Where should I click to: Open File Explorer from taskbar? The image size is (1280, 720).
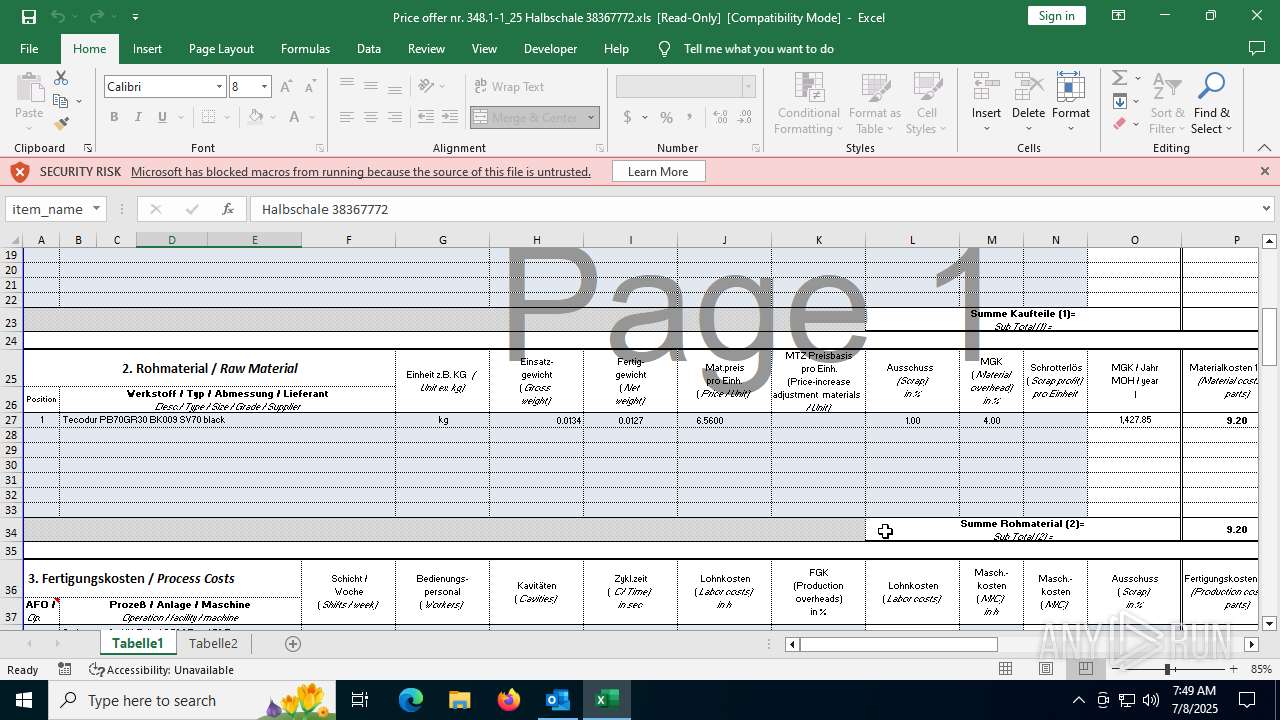(459, 700)
